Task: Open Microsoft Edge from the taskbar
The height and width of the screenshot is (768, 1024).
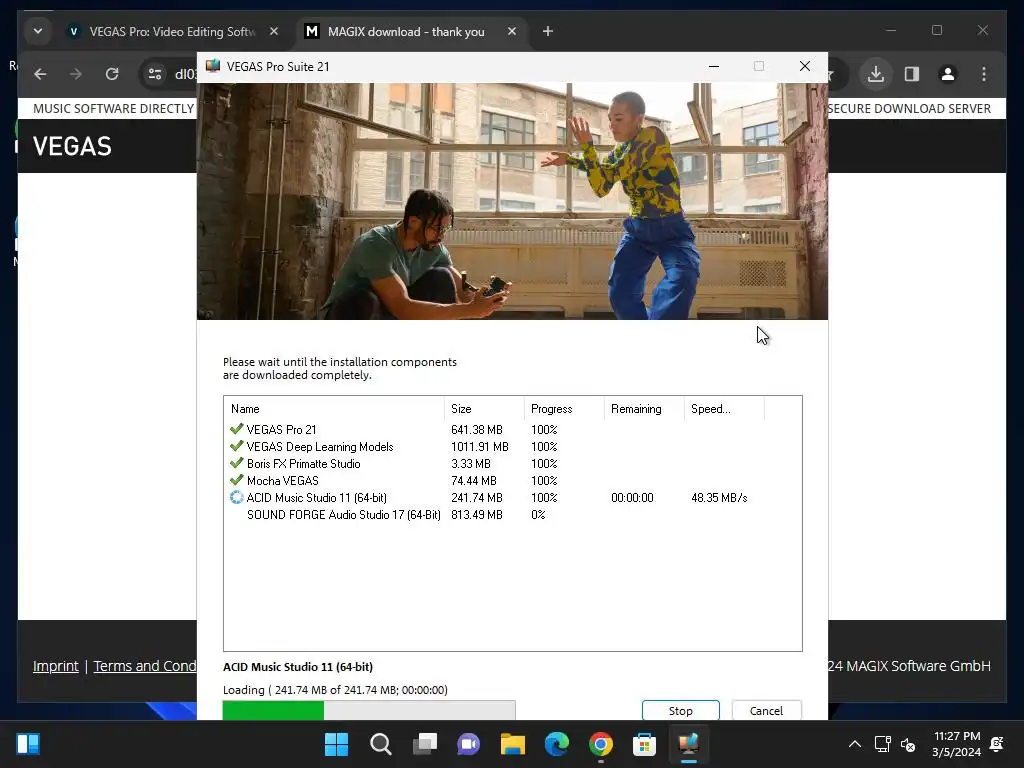Action: 556,744
